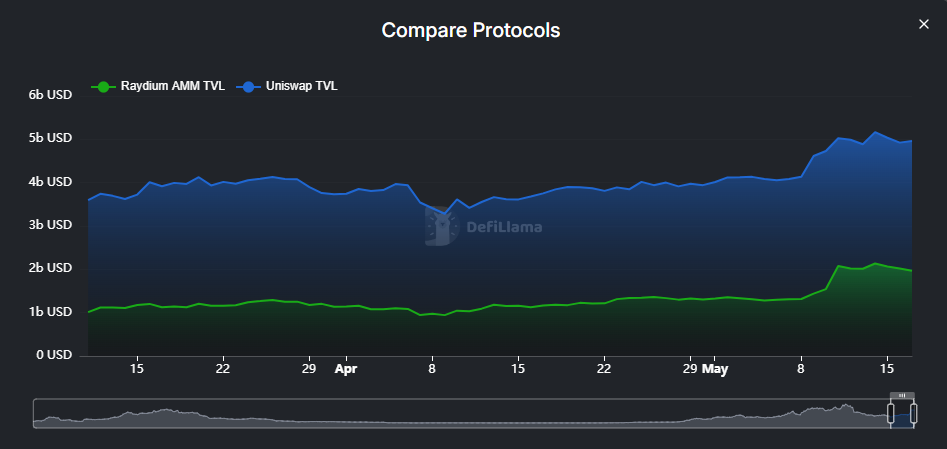The height and width of the screenshot is (449, 947).
Task: Click the 6b USD y-axis label
Action: point(50,95)
